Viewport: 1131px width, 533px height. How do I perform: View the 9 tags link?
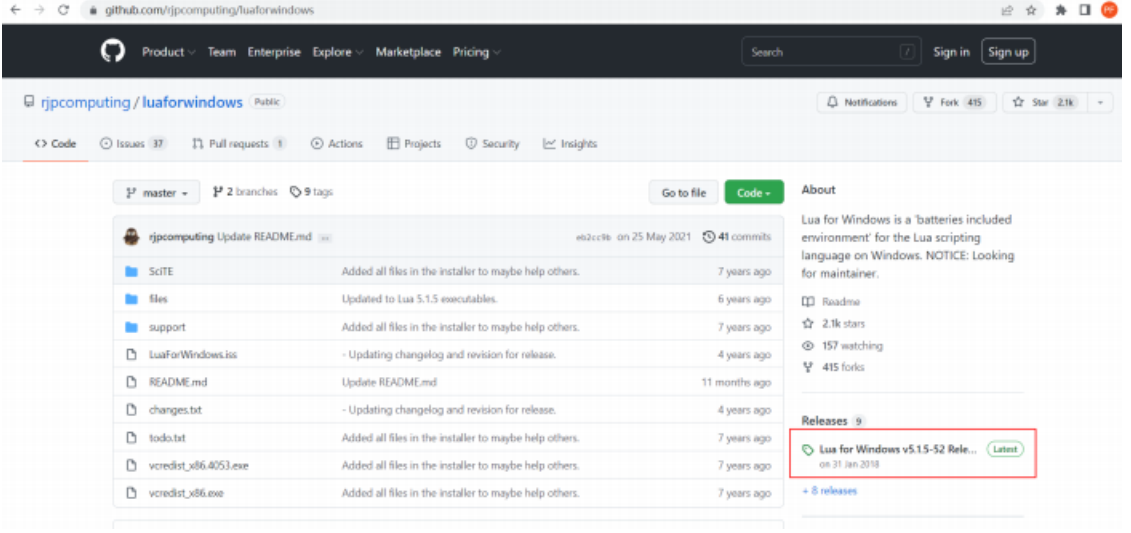click(311, 192)
